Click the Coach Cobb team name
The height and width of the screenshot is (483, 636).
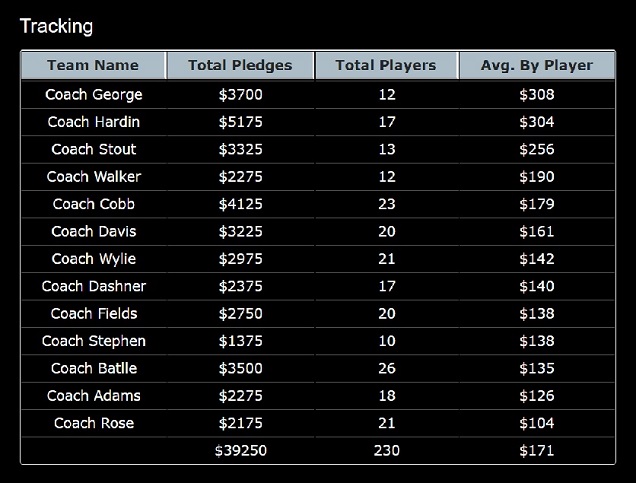coord(94,204)
